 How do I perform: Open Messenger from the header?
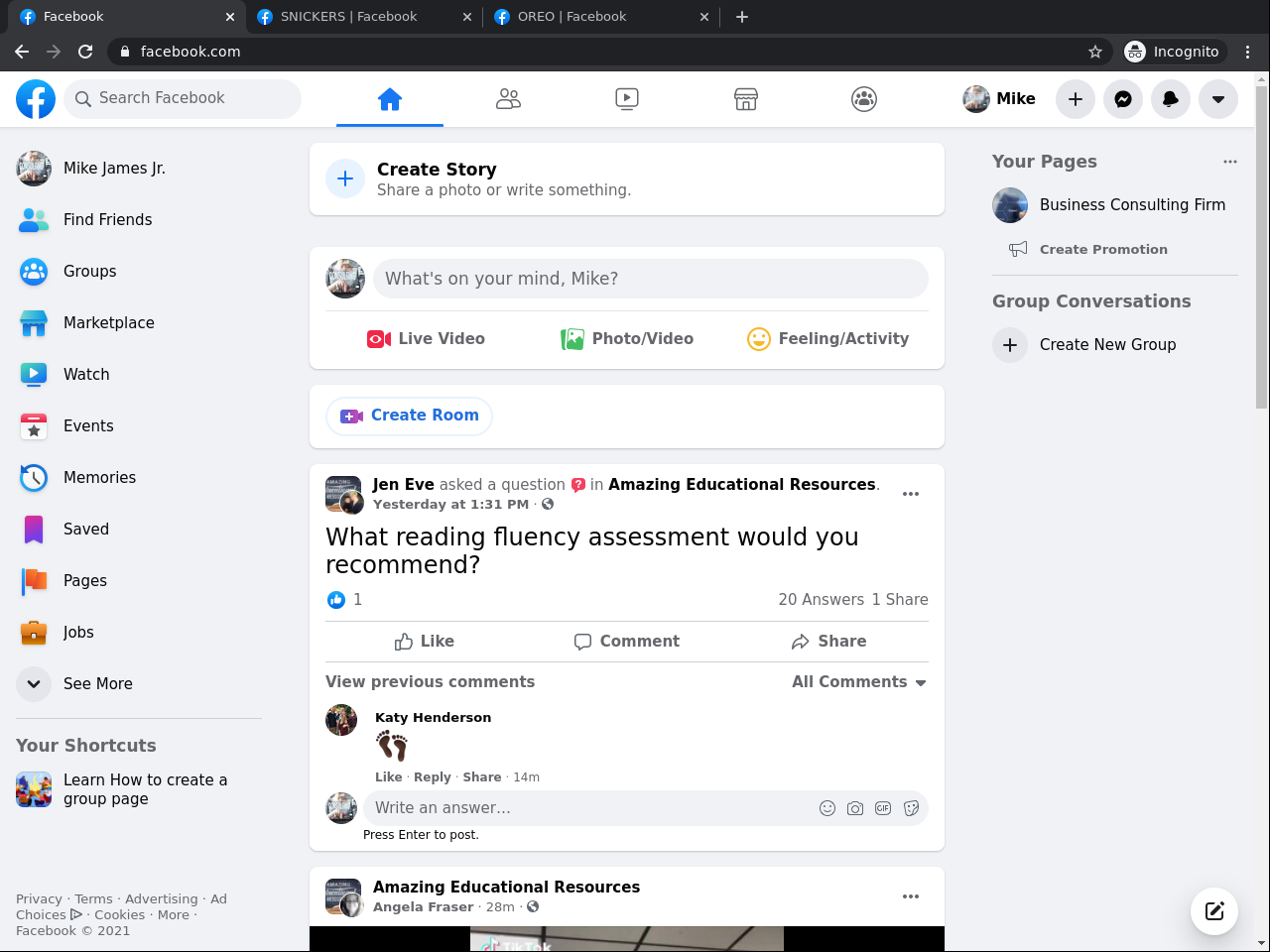[1123, 99]
